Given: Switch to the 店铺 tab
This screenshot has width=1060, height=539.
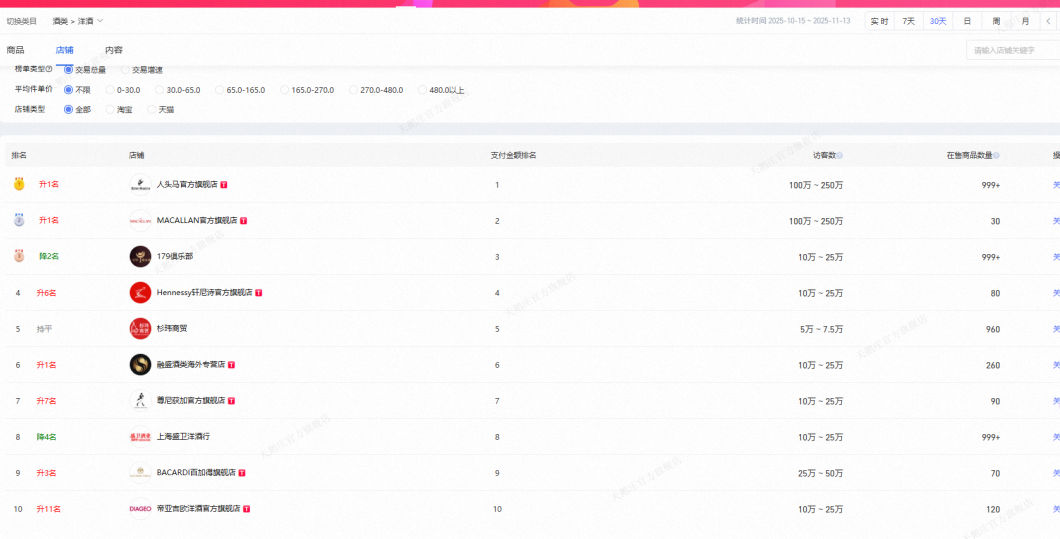Looking at the screenshot, I should click(64, 50).
